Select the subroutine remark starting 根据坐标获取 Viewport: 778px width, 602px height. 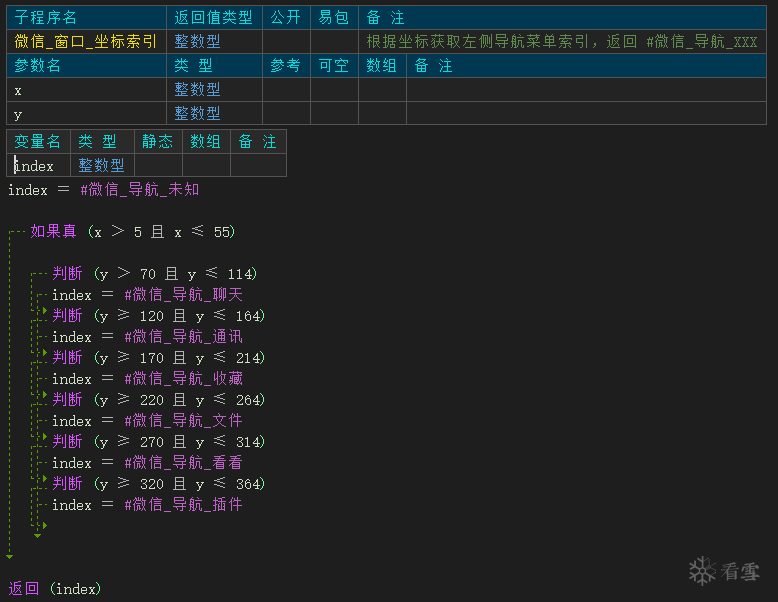[x=562, y=41]
